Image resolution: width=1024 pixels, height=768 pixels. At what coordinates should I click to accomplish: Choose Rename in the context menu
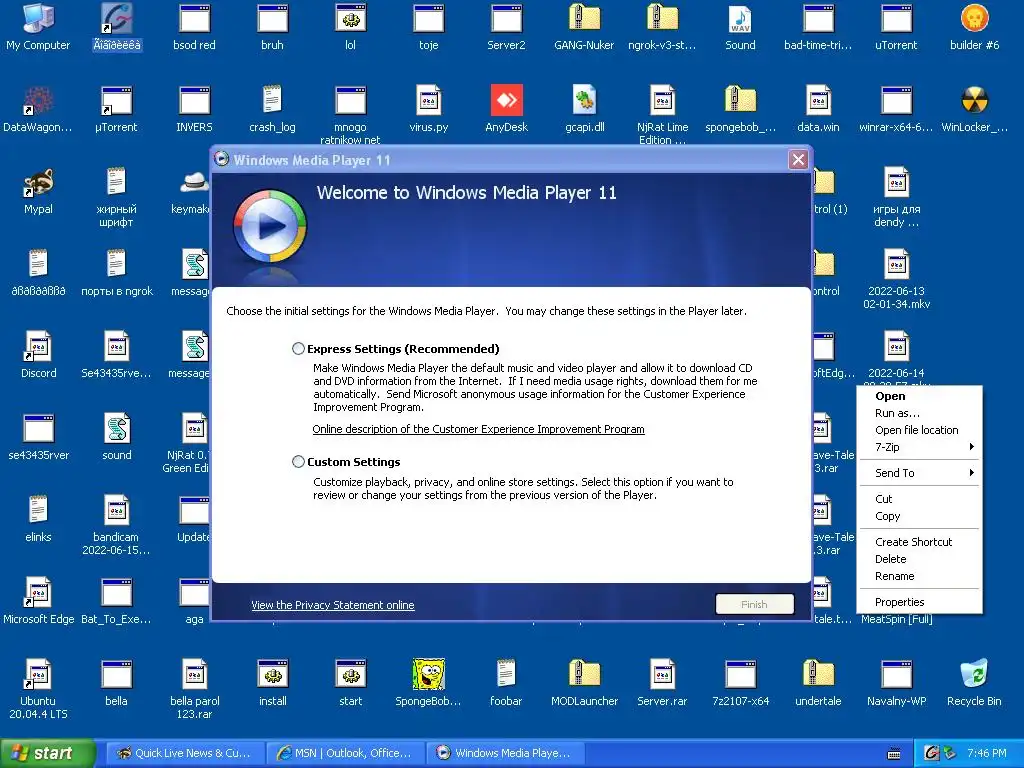[x=920, y=576]
